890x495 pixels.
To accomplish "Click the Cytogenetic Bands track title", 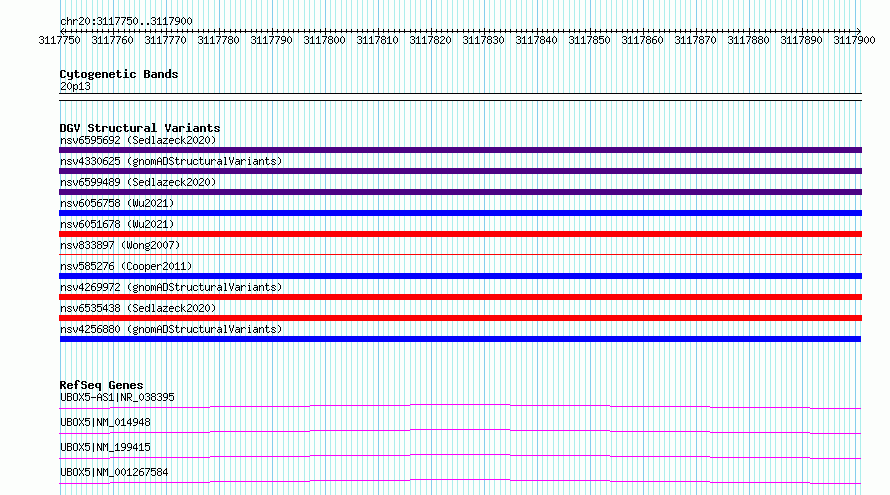I will 119,74.
